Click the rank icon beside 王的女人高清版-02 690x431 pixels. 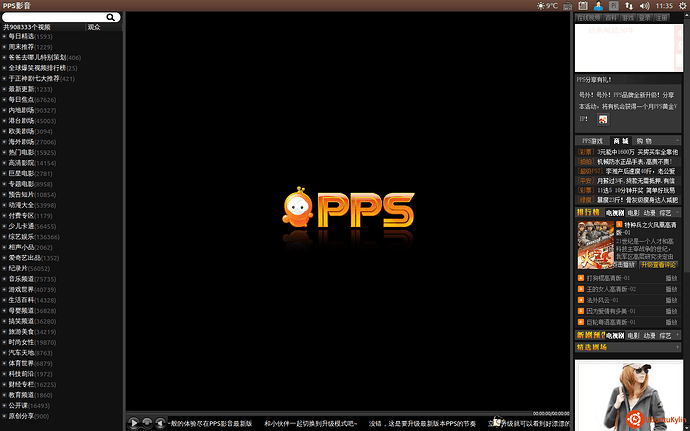click(x=580, y=289)
